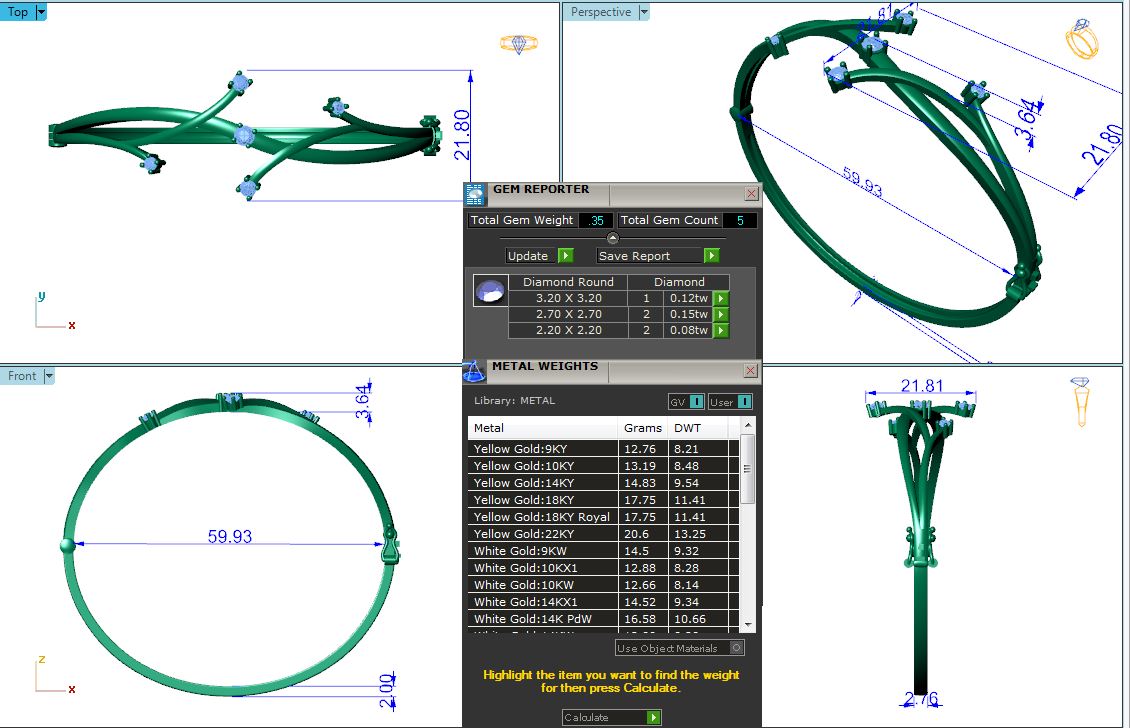The height and width of the screenshot is (728, 1130).
Task: Open the Front viewport dropdown arrow
Action: 48,376
